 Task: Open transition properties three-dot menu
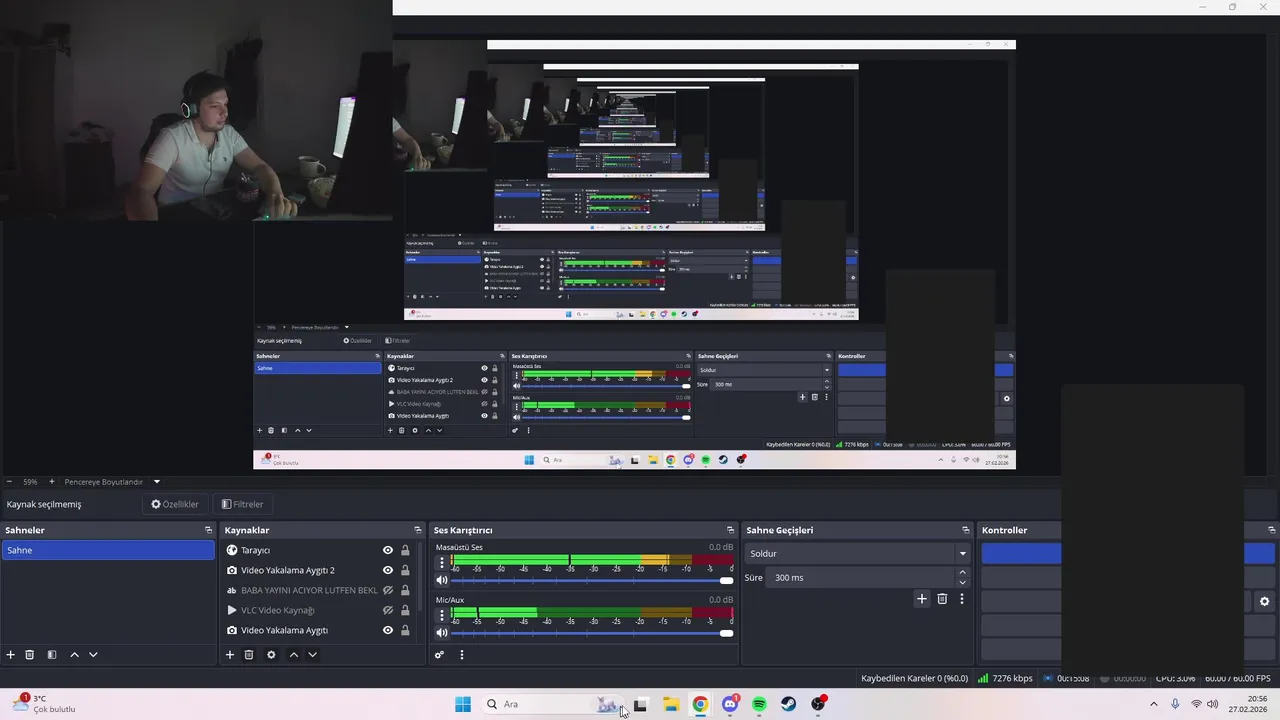click(x=962, y=599)
